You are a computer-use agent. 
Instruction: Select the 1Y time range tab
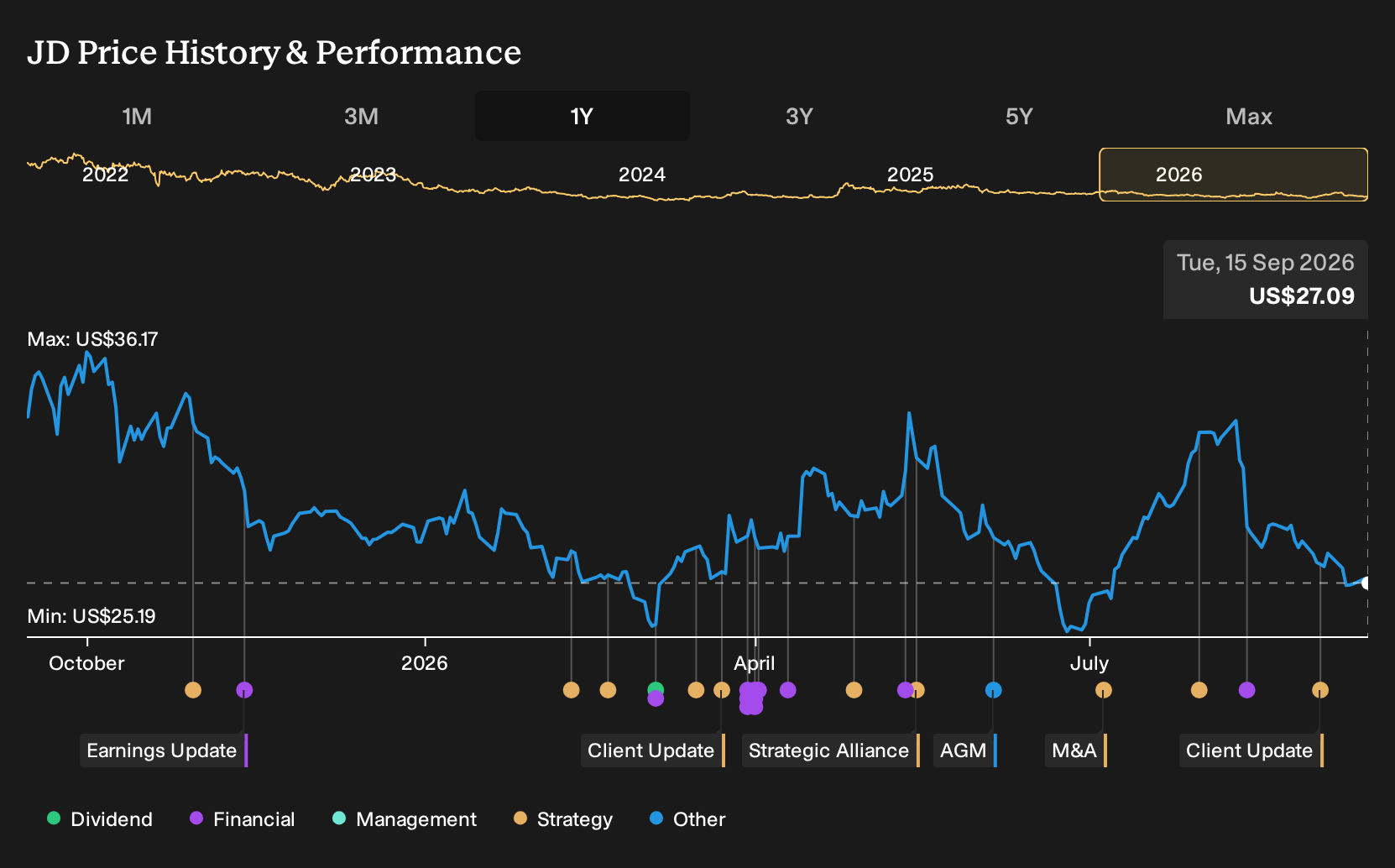[583, 116]
